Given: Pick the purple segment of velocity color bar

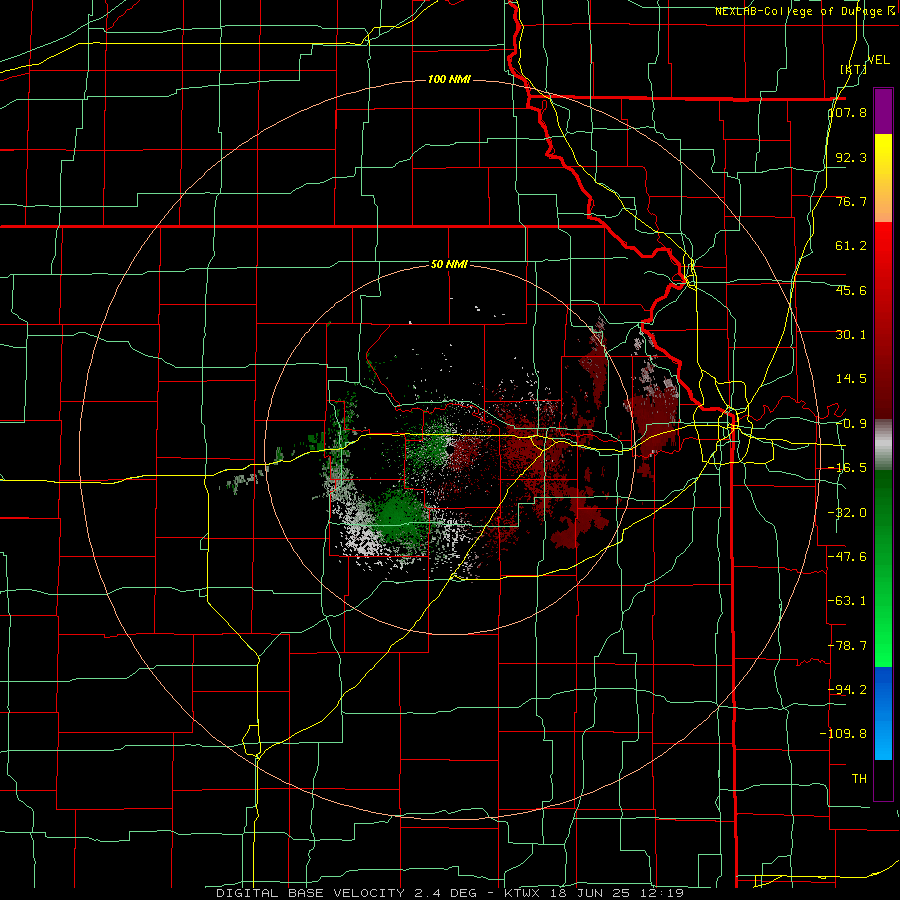Looking at the screenshot, I should [x=883, y=111].
